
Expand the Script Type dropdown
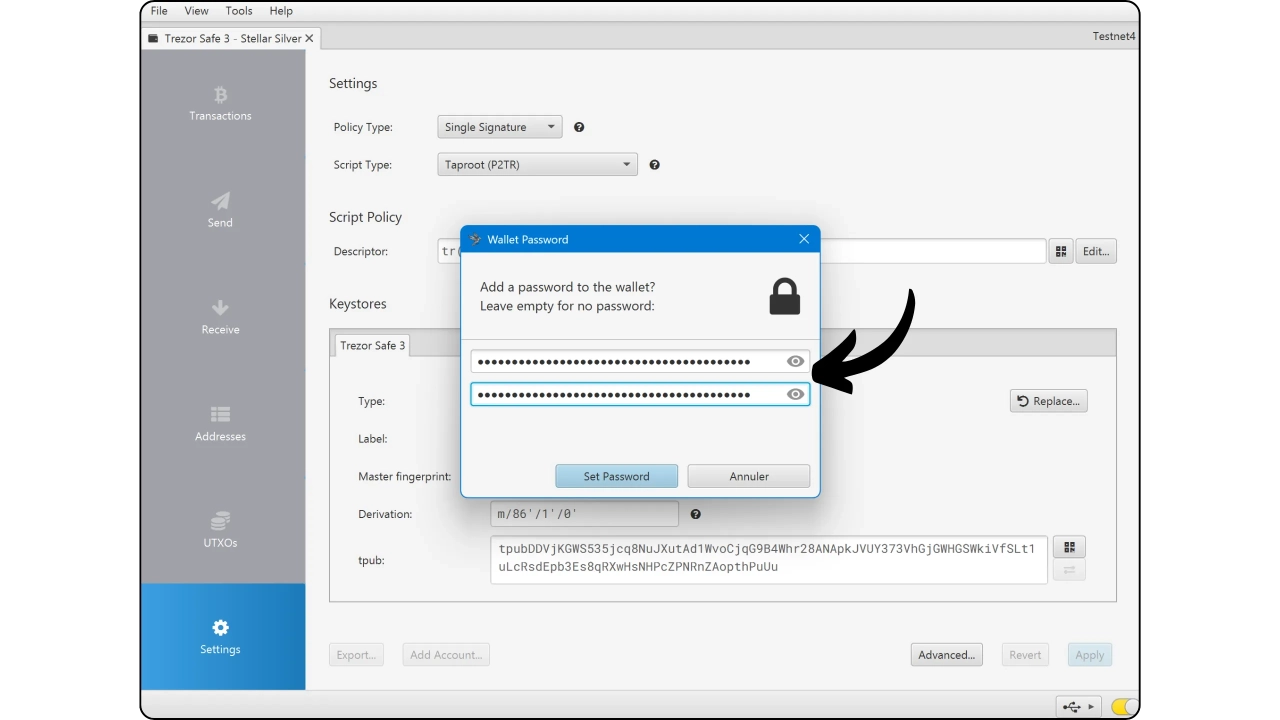tap(537, 165)
